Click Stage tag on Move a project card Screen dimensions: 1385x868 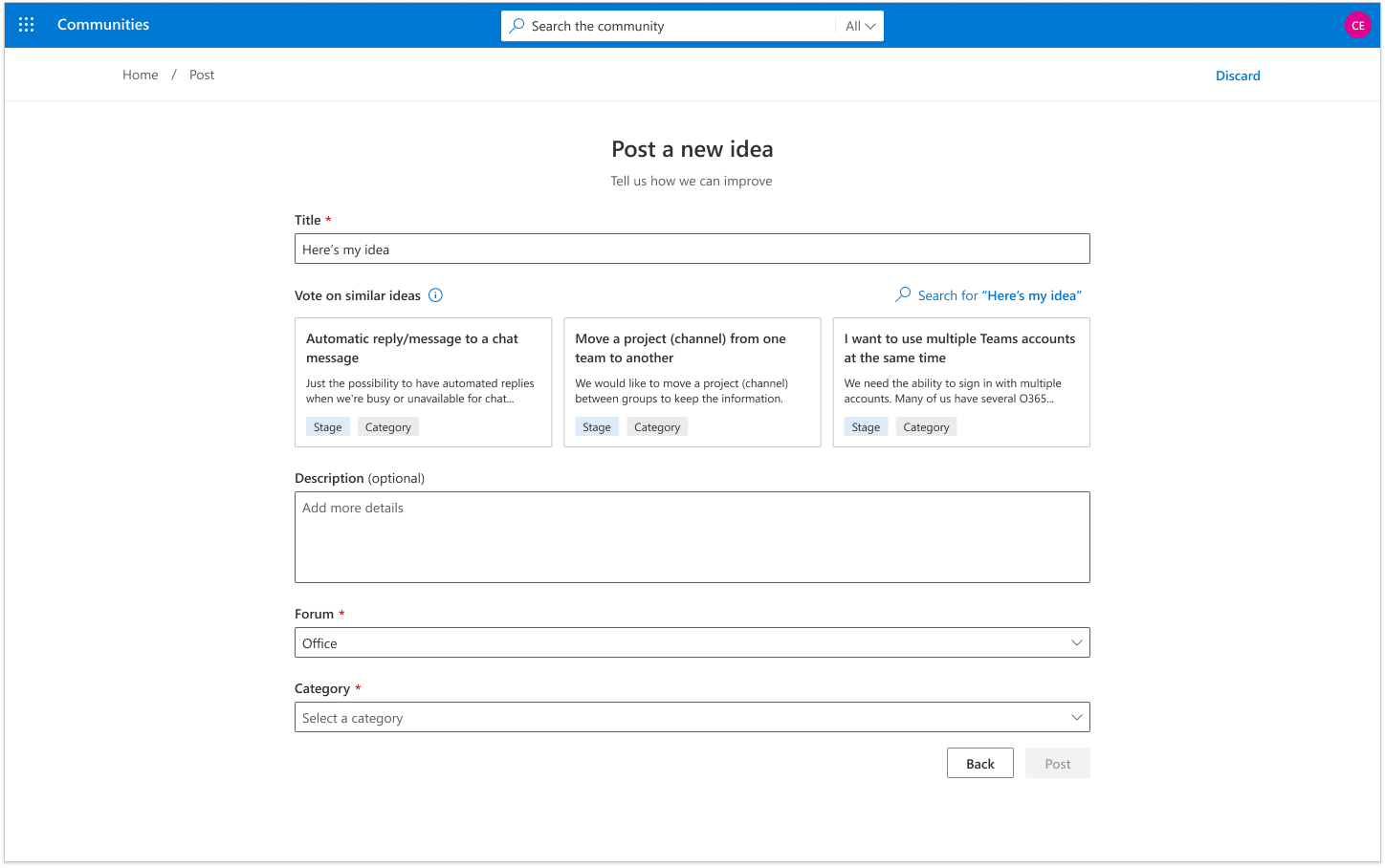click(x=597, y=427)
